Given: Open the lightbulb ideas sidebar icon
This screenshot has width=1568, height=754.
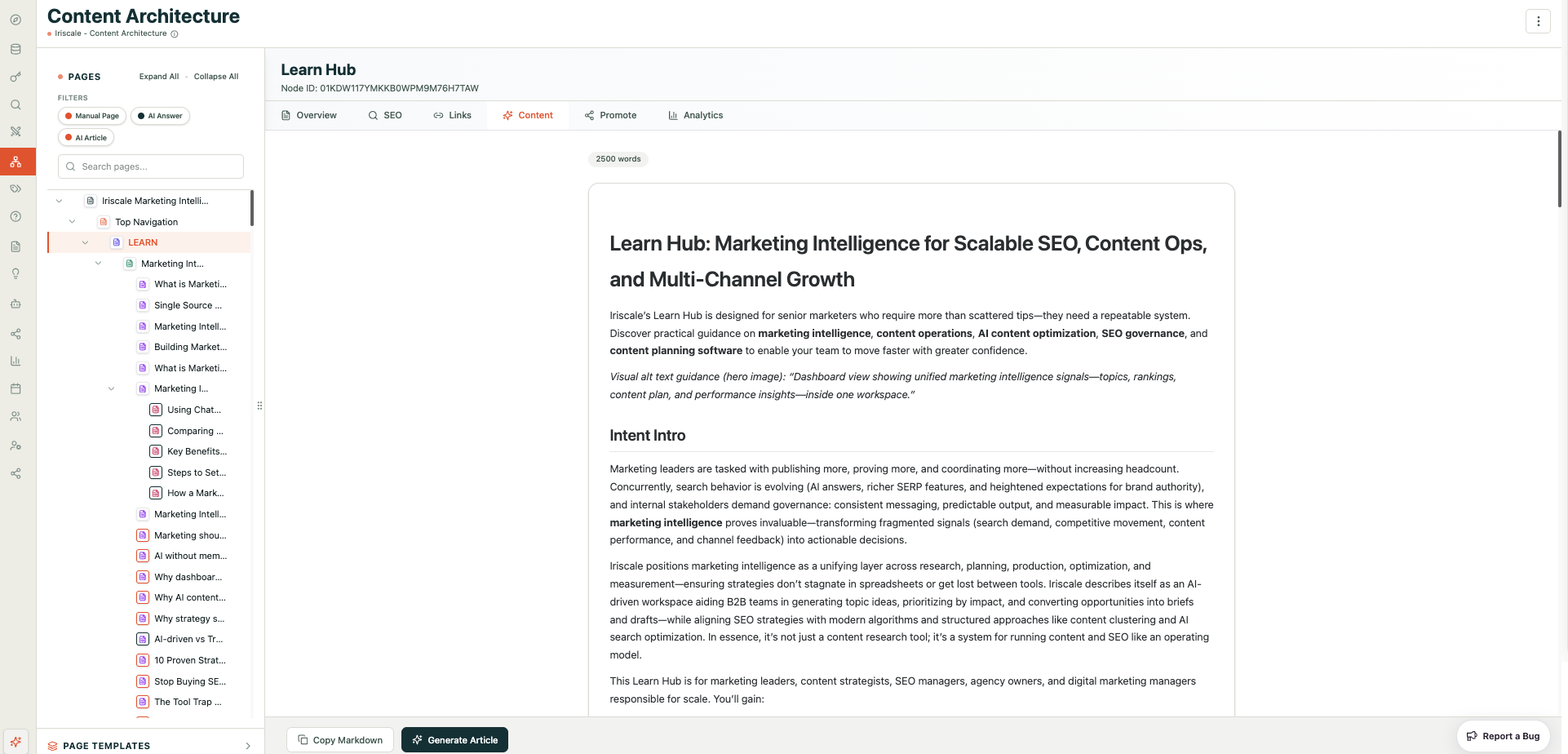Looking at the screenshot, I should tap(16, 274).
